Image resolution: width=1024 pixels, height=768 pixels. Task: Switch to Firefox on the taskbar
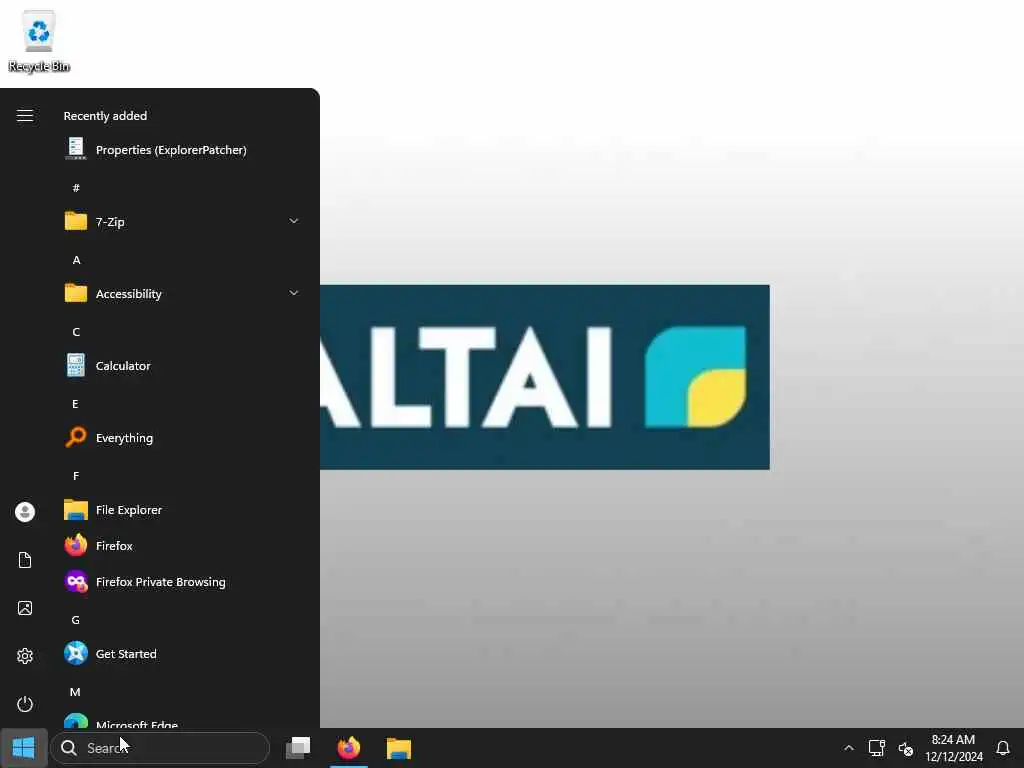click(349, 748)
